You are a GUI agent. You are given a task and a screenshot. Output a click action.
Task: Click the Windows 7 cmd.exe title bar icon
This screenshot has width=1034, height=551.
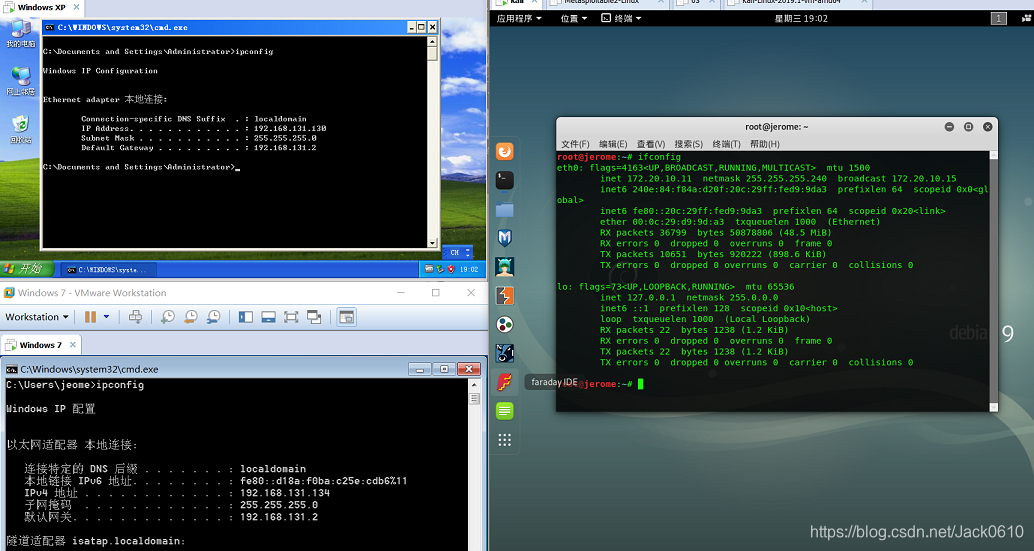pyautogui.click(x=12, y=369)
